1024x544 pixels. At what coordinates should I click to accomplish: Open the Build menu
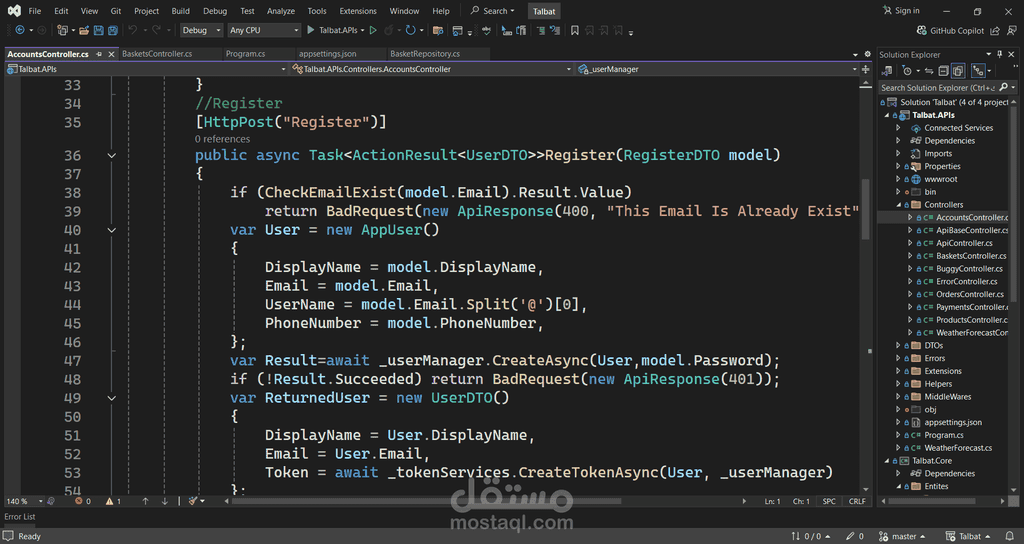(x=180, y=11)
